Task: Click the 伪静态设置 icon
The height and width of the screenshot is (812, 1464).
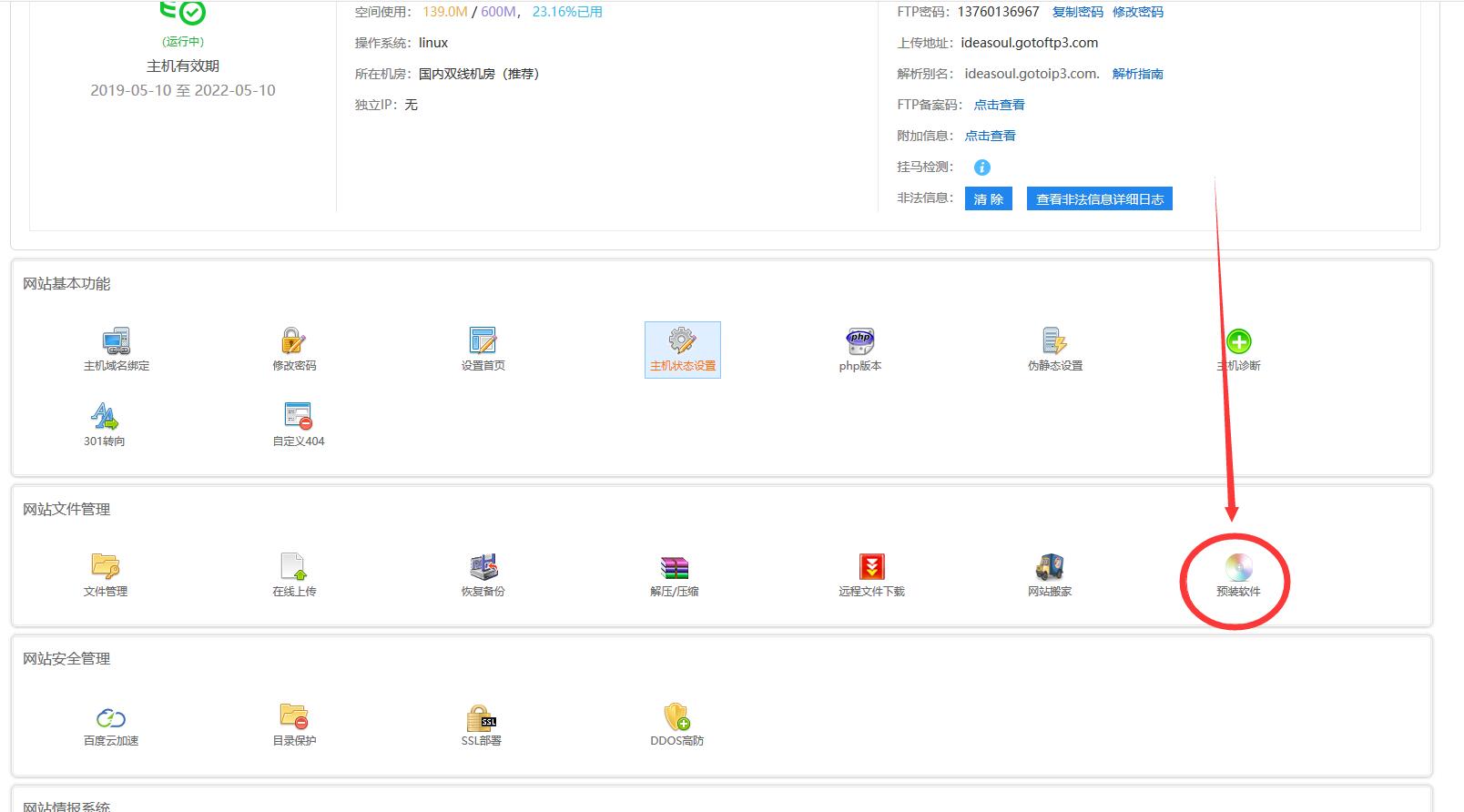Action: 1054,340
